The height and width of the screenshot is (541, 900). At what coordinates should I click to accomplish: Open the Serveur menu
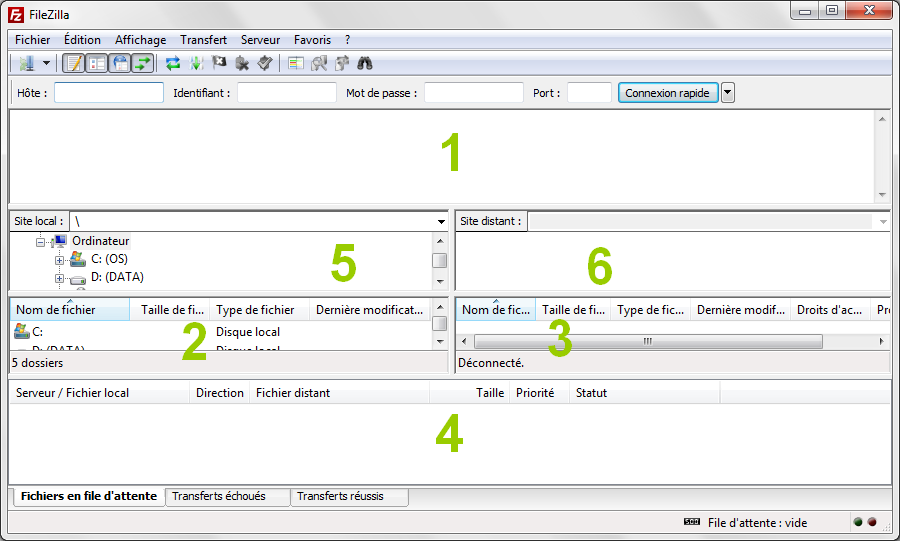(x=261, y=40)
